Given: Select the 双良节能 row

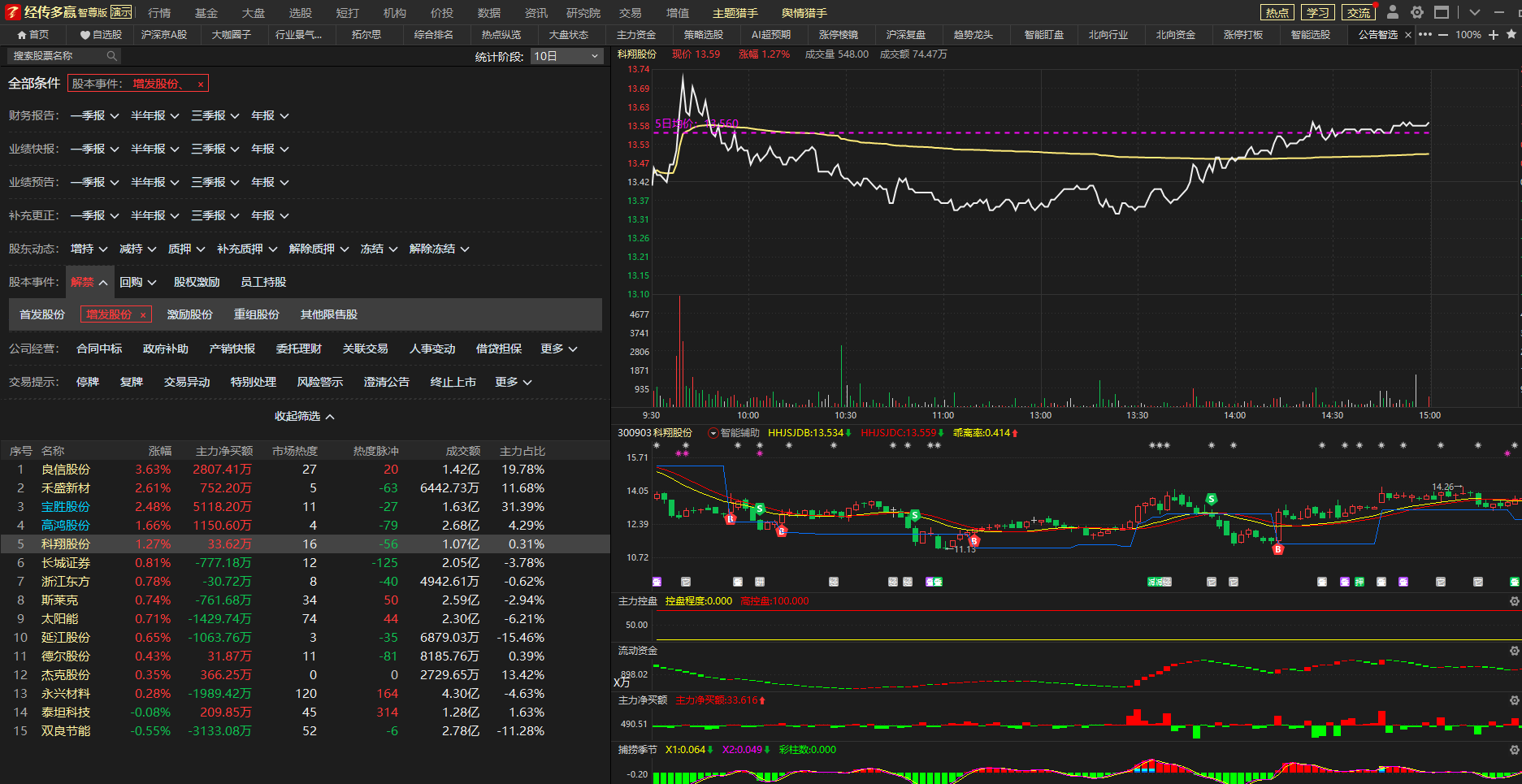Looking at the screenshot, I should tap(305, 731).
